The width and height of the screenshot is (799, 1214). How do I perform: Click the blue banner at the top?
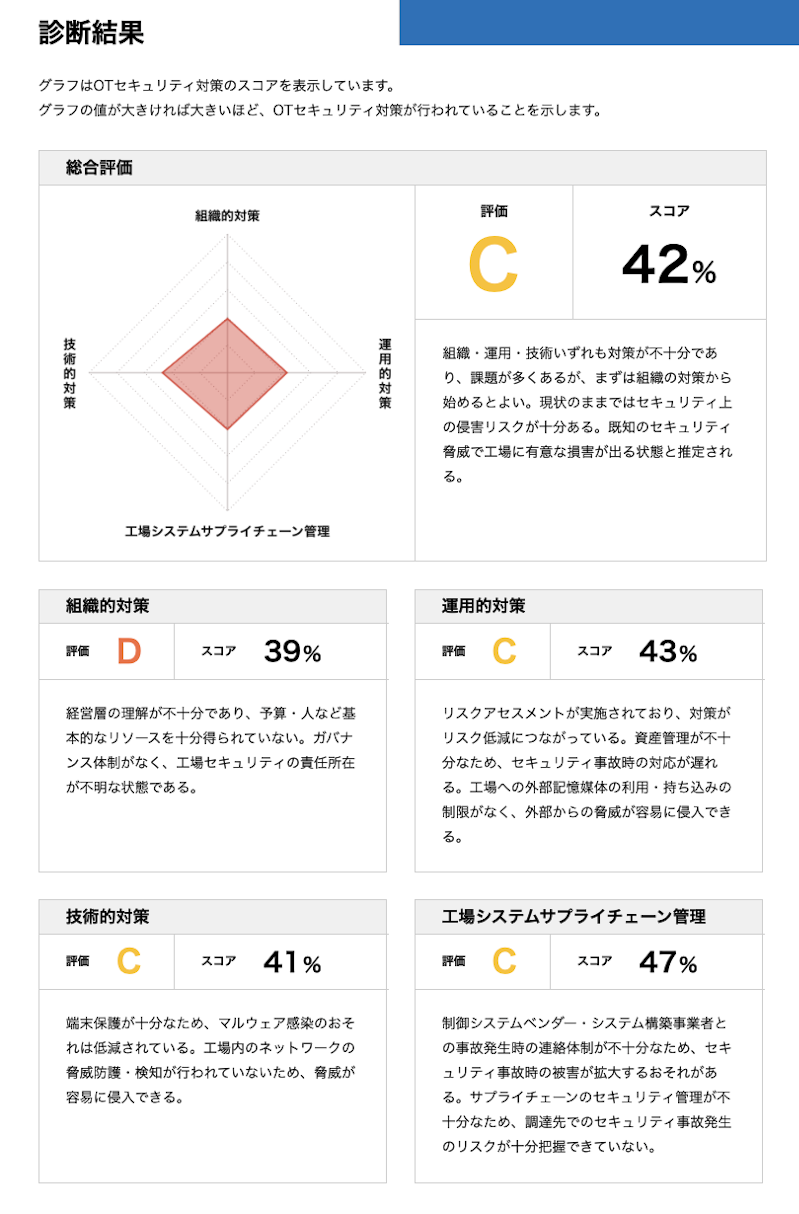click(598, 22)
